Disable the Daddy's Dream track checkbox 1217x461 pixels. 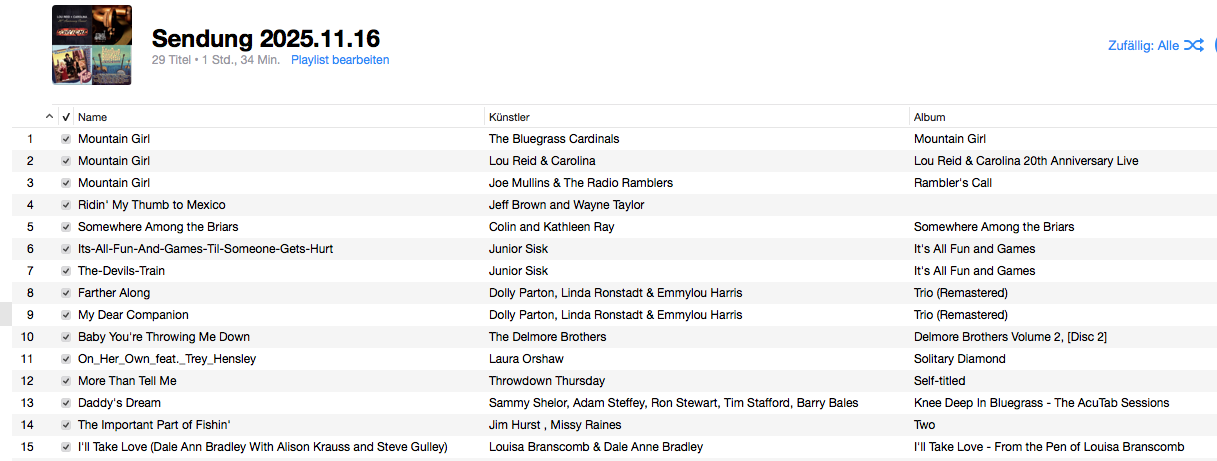point(66,403)
